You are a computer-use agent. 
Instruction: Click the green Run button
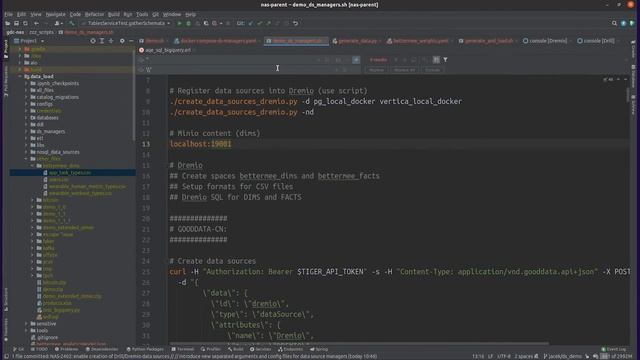(179, 23)
